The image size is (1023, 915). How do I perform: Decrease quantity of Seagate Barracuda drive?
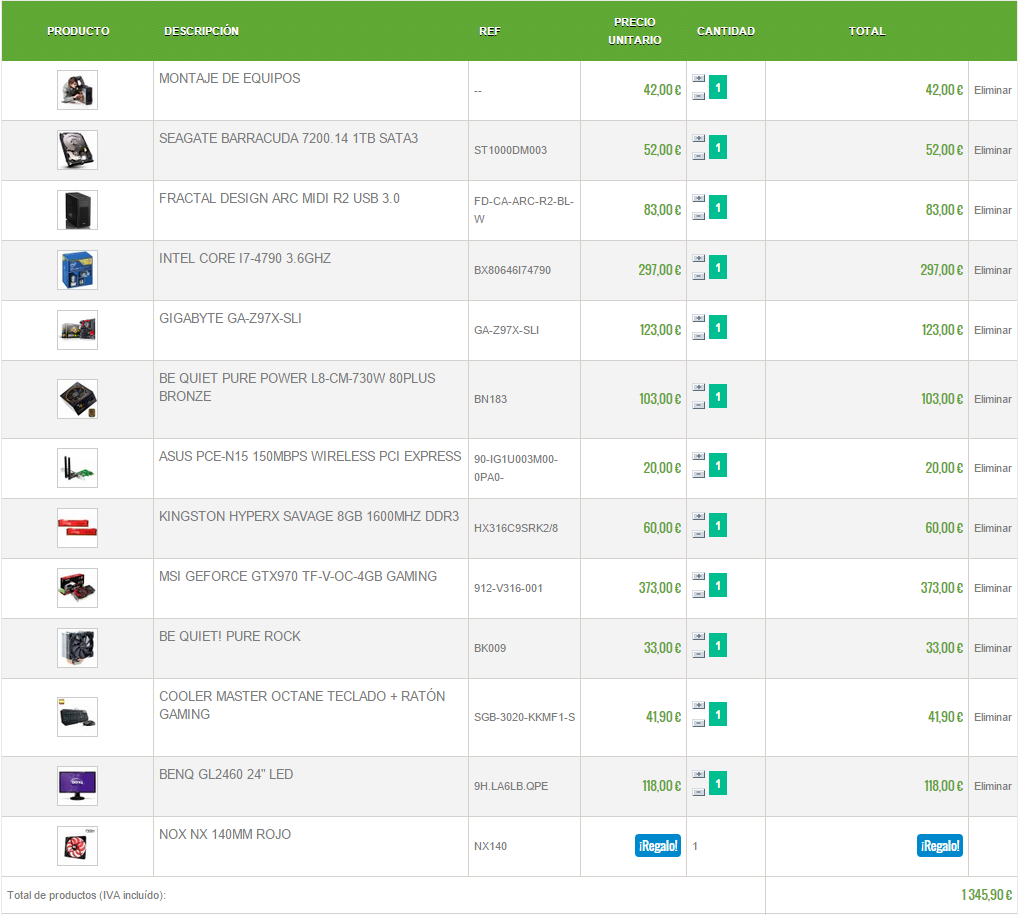tap(699, 156)
